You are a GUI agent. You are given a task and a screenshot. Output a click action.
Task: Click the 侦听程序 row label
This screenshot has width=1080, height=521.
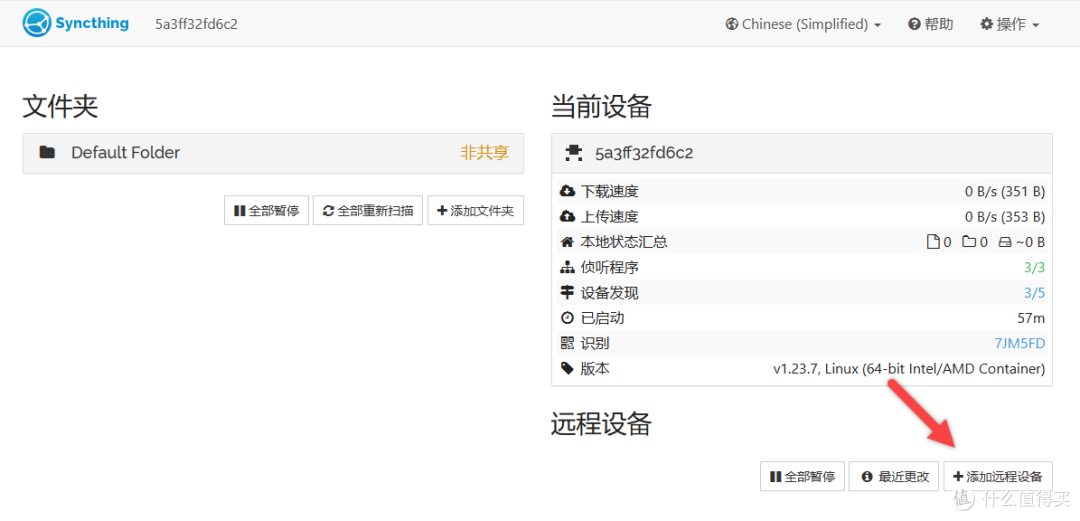(x=610, y=267)
